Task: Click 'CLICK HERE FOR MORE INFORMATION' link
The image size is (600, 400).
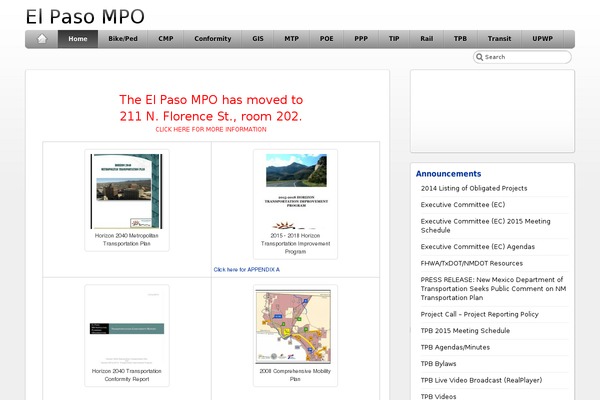Action: pos(211,129)
